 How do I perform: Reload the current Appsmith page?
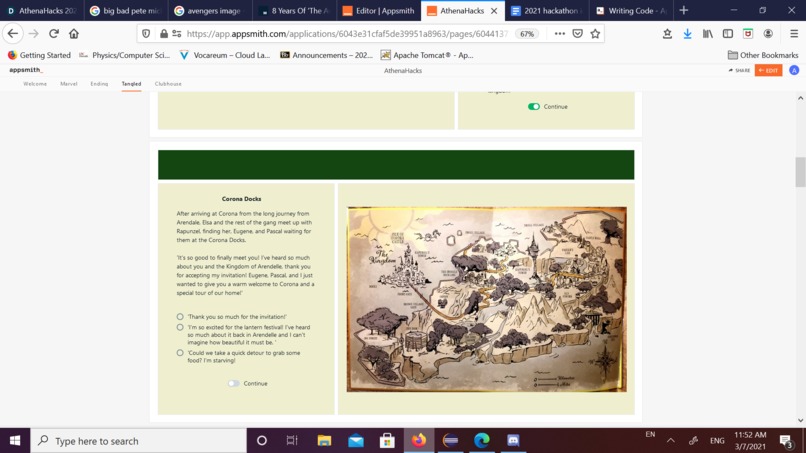53,34
